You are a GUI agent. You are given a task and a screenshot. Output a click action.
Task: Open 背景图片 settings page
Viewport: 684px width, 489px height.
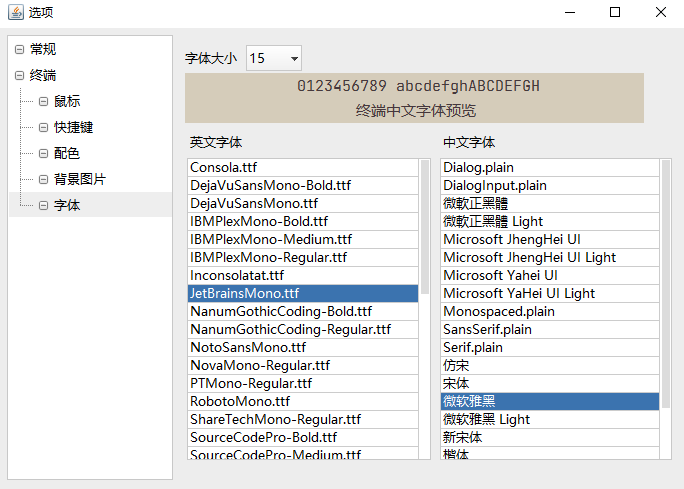[79, 179]
